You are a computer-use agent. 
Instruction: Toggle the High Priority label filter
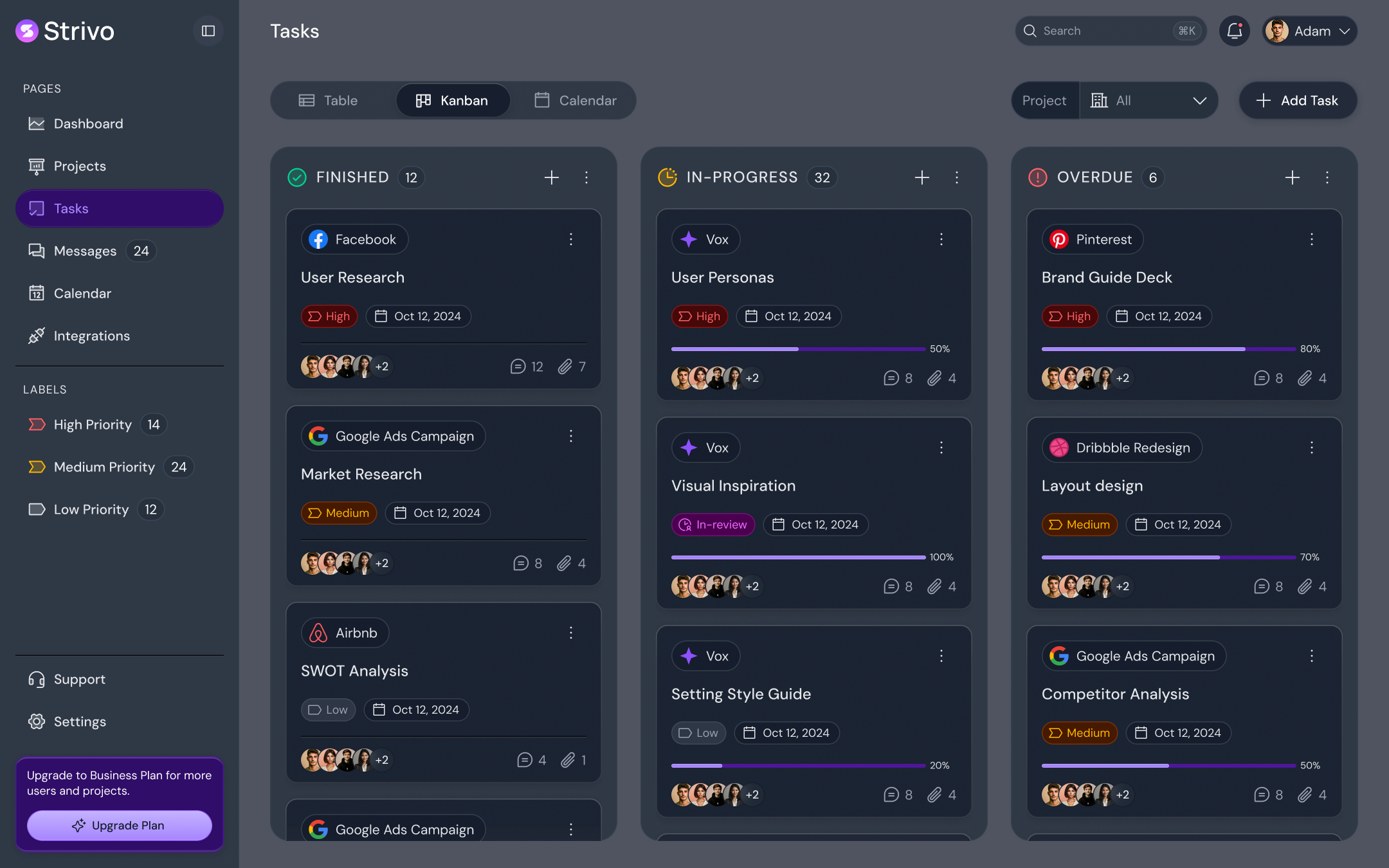click(x=92, y=424)
